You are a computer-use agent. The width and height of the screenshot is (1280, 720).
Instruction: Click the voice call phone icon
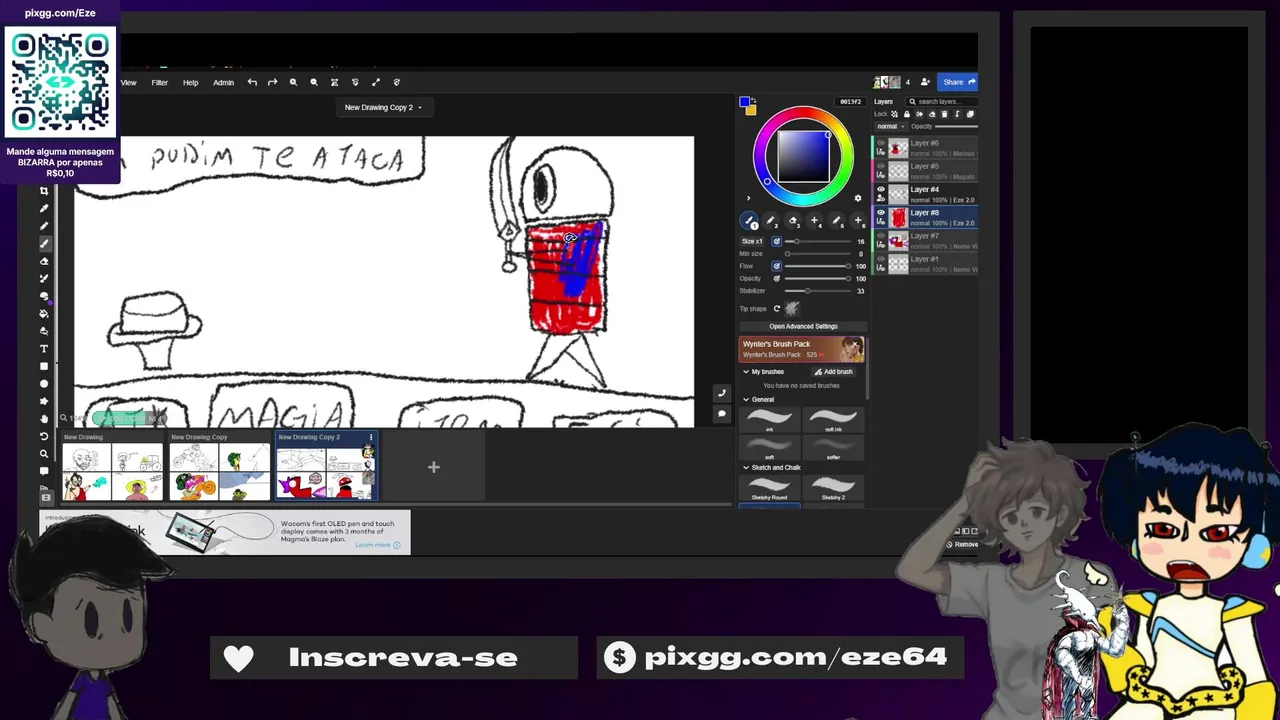click(x=721, y=393)
